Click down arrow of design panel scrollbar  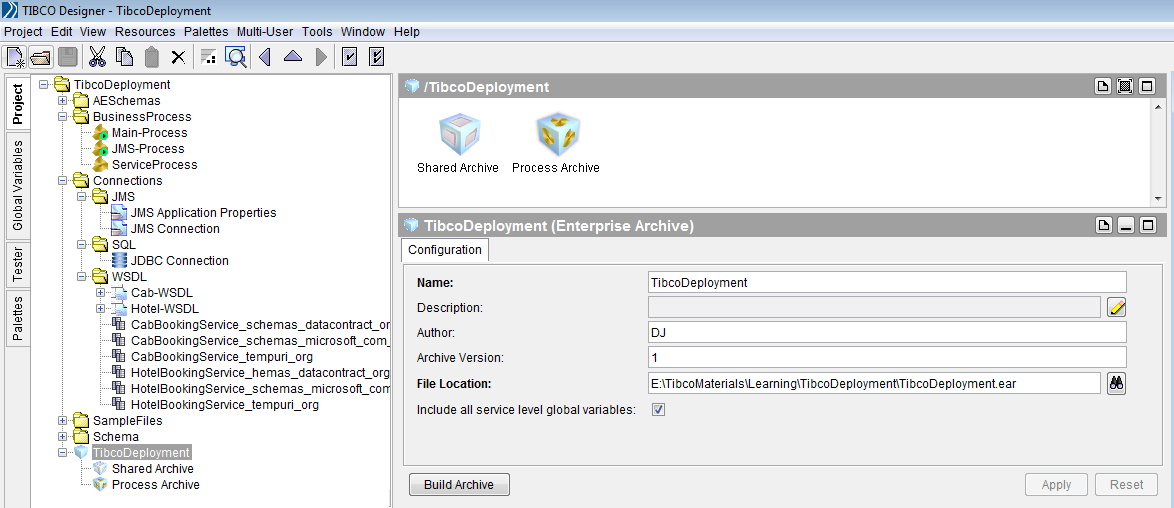[1159, 199]
